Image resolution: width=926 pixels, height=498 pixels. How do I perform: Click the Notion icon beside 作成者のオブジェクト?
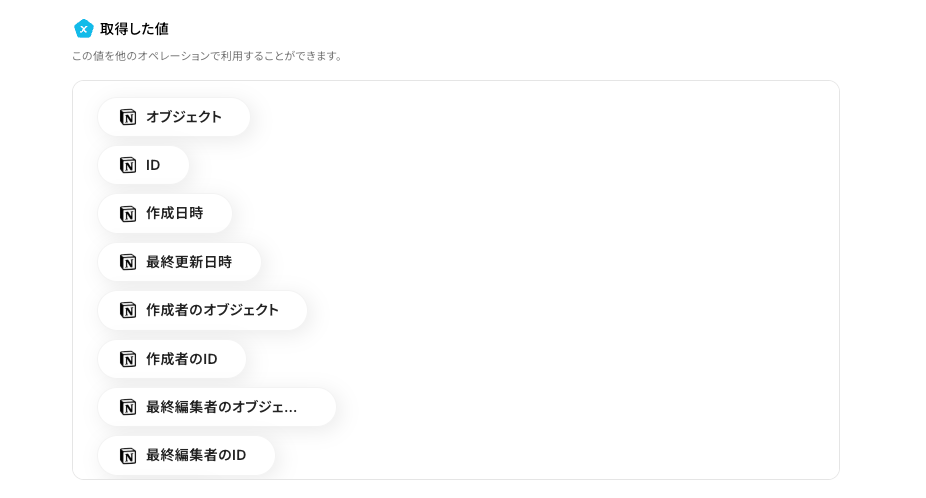coord(128,310)
